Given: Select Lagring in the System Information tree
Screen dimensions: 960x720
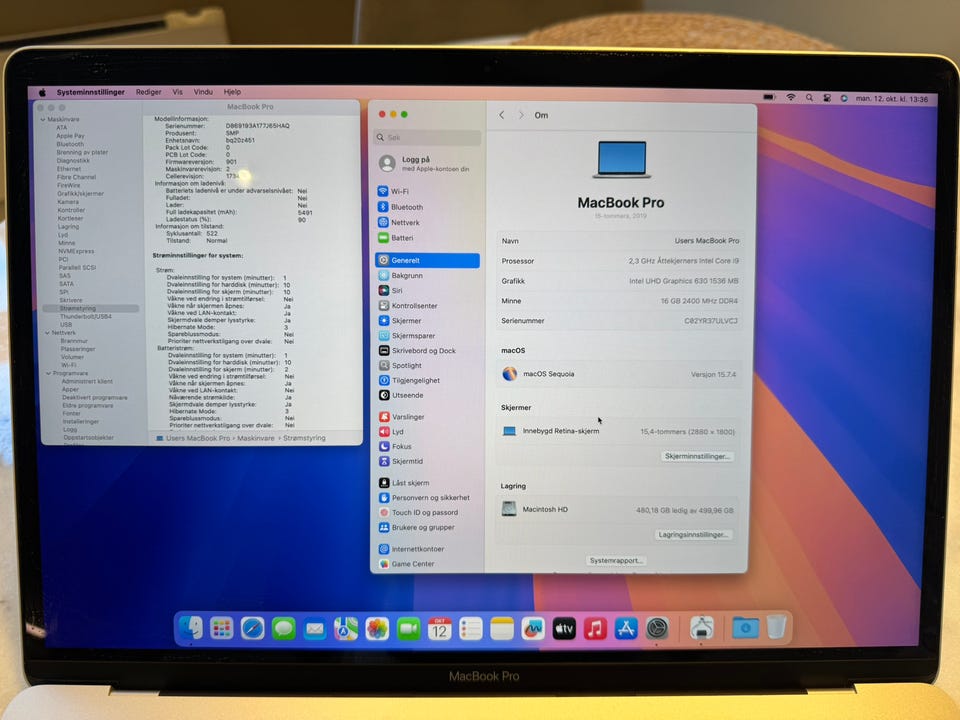Looking at the screenshot, I should coord(69,227).
